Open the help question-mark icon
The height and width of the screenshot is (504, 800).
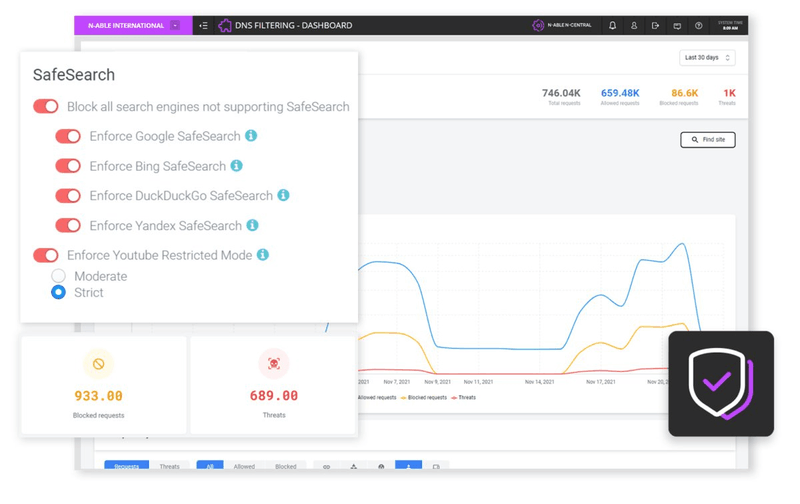coord(698,26)
